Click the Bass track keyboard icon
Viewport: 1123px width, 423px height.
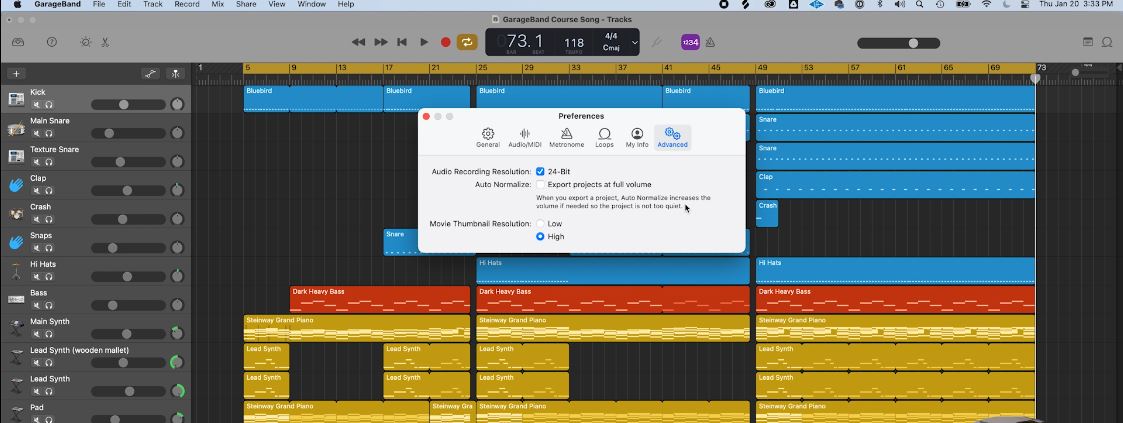(16, 299)
